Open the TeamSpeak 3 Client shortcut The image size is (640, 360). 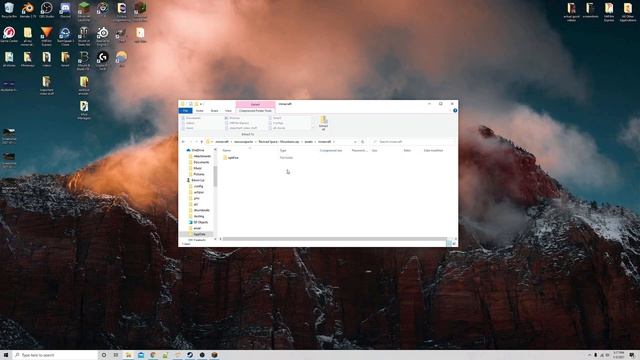[65, 36]
